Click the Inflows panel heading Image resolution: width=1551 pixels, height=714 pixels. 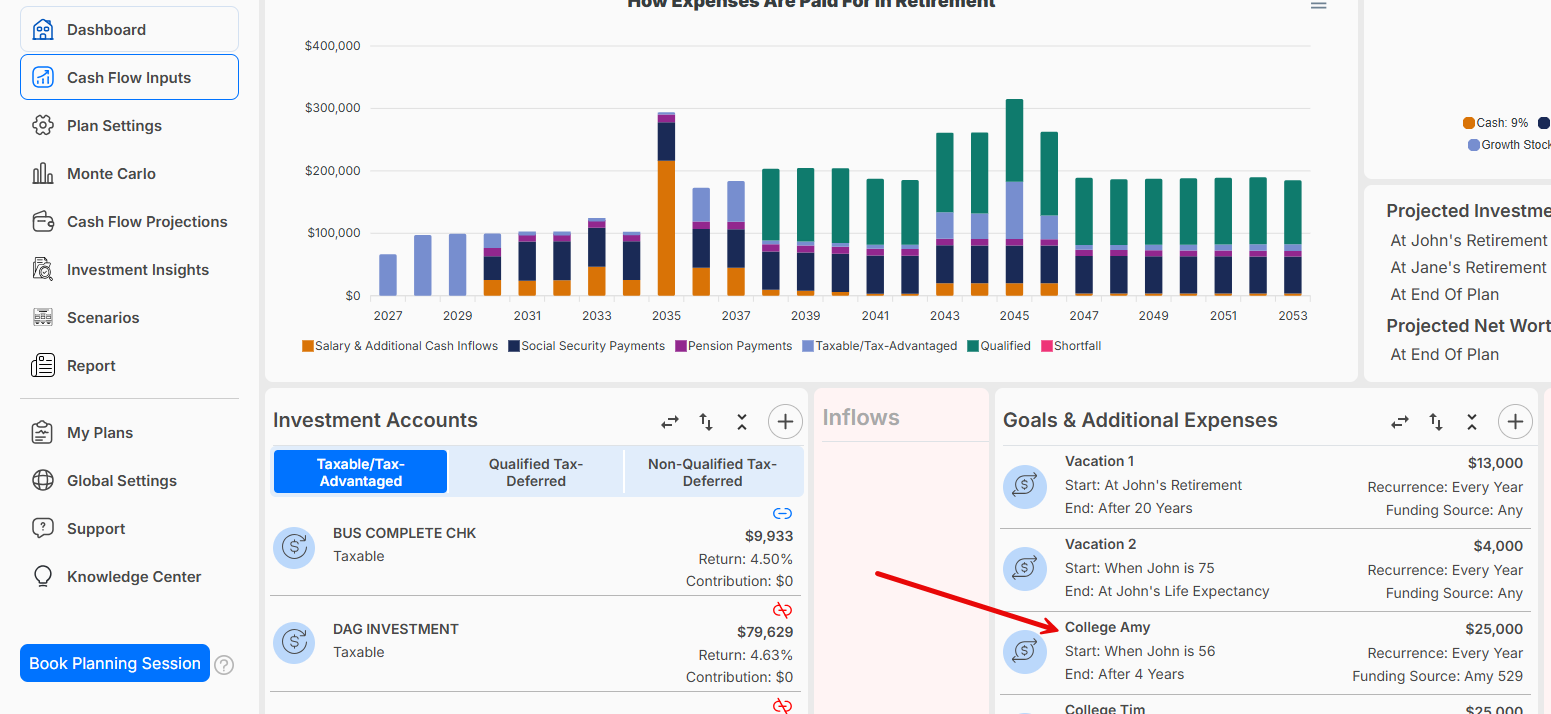(861, 418)
